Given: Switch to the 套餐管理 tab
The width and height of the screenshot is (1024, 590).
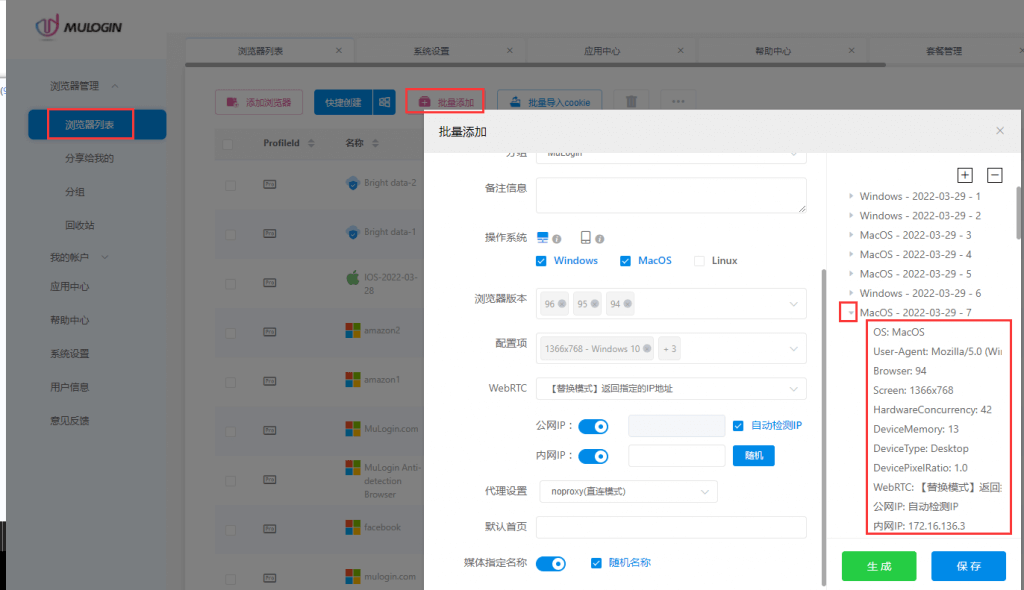Looking at the screenshot, I should point(944,51).
